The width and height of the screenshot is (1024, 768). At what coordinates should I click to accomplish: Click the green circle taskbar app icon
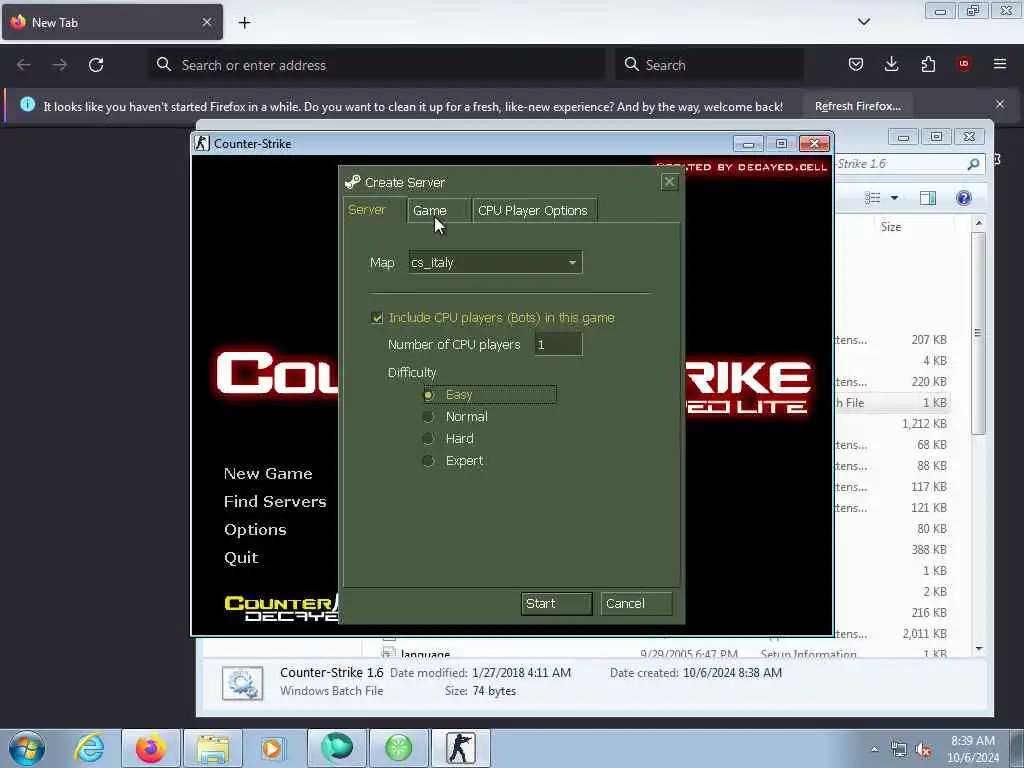point(398,748)
